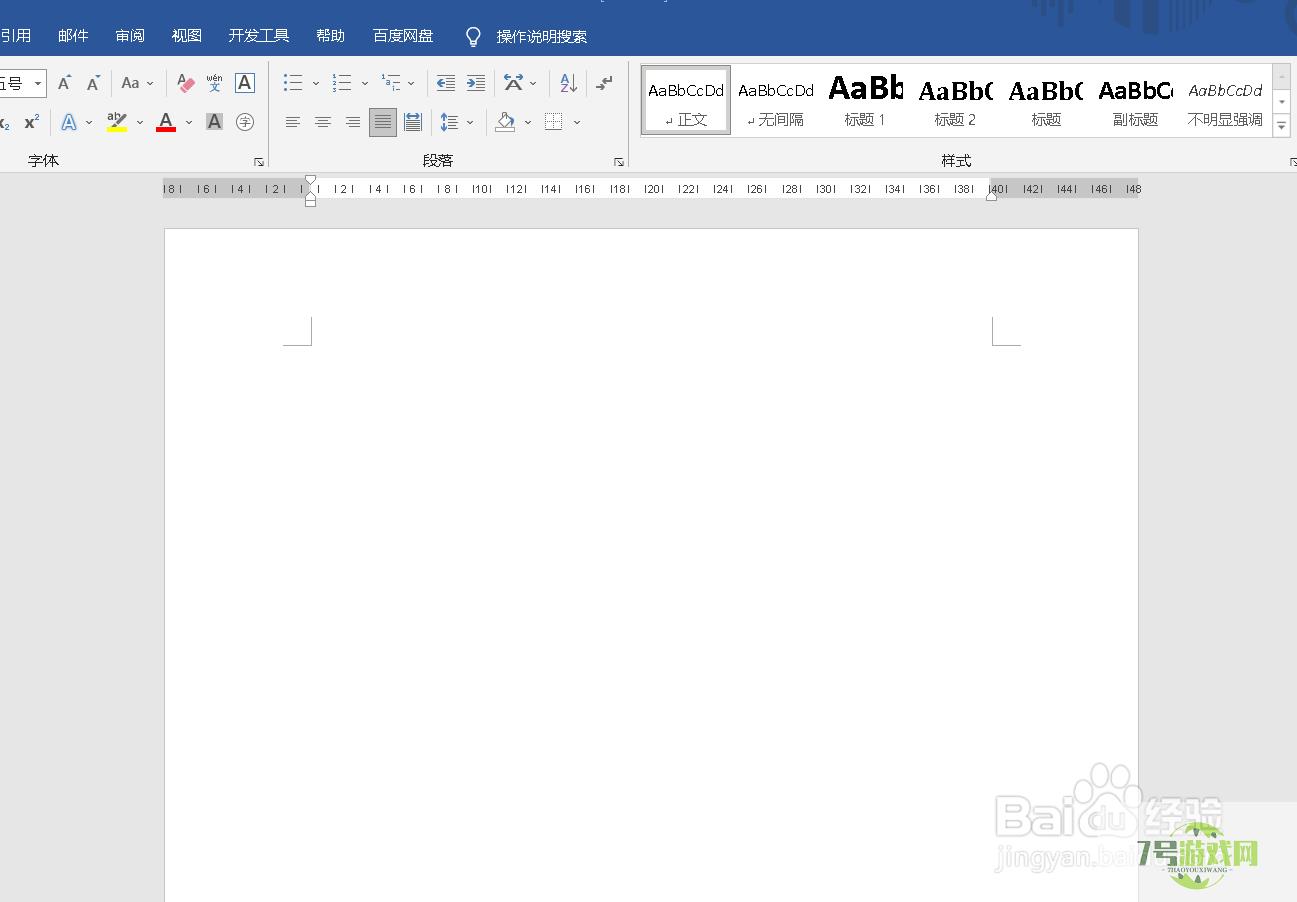Viewport: 1297px width, 902px height.
Task: Apply borders icon
Action: click(554, 122)
